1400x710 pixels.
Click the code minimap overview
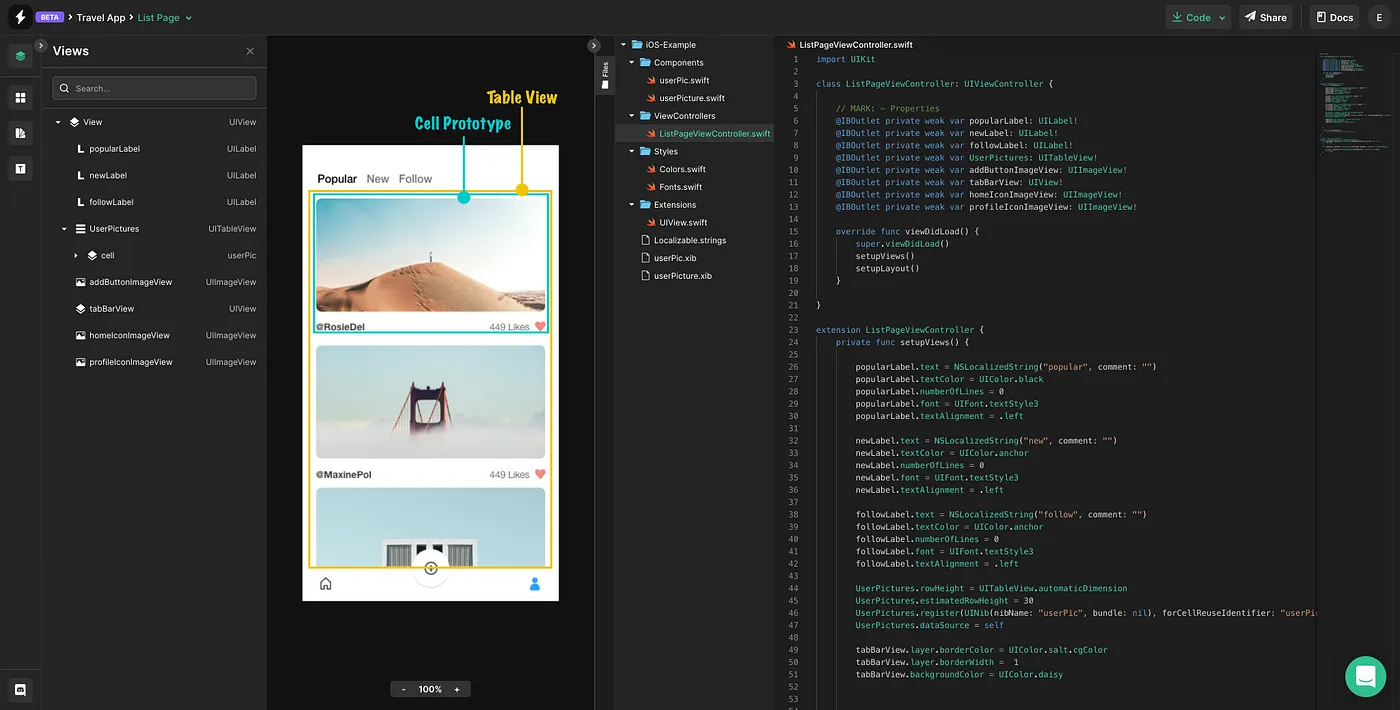coord(1355,105)
